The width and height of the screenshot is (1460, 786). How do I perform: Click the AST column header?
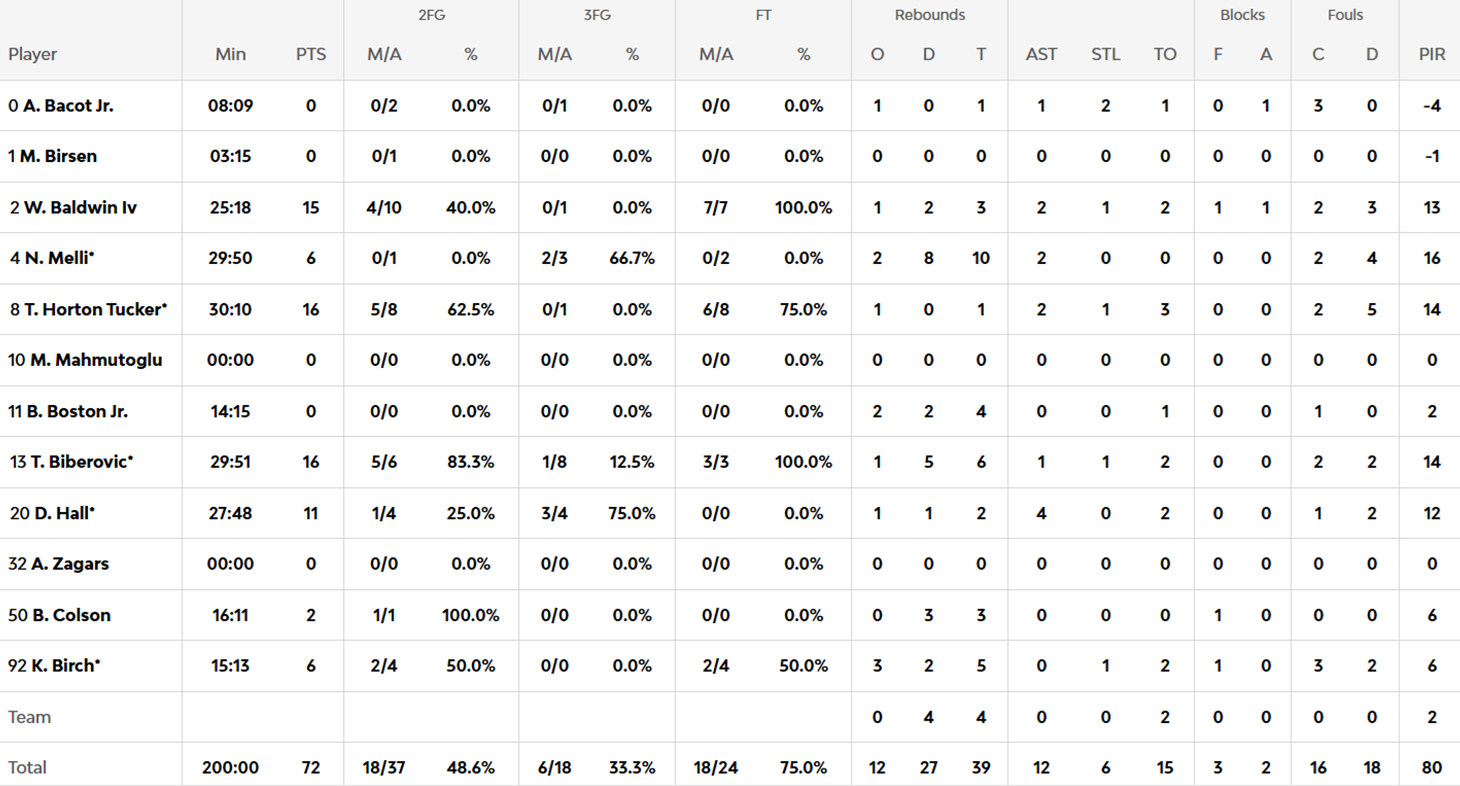tap(1041, 55)
